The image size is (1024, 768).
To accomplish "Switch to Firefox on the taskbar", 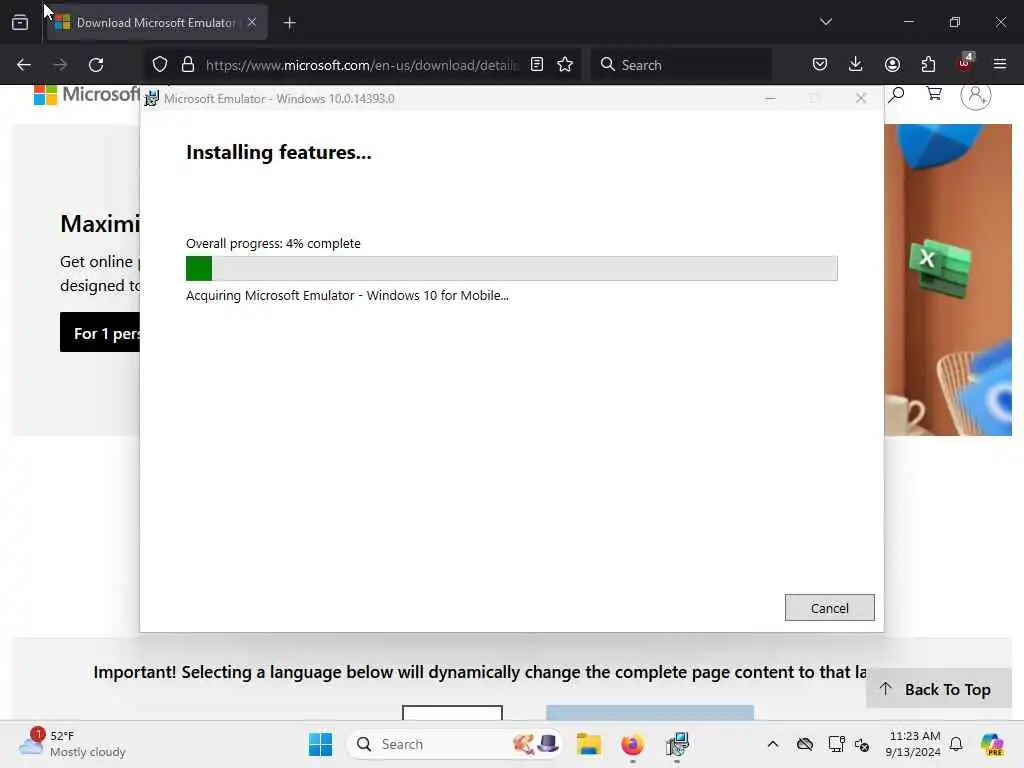I will 632,744.
